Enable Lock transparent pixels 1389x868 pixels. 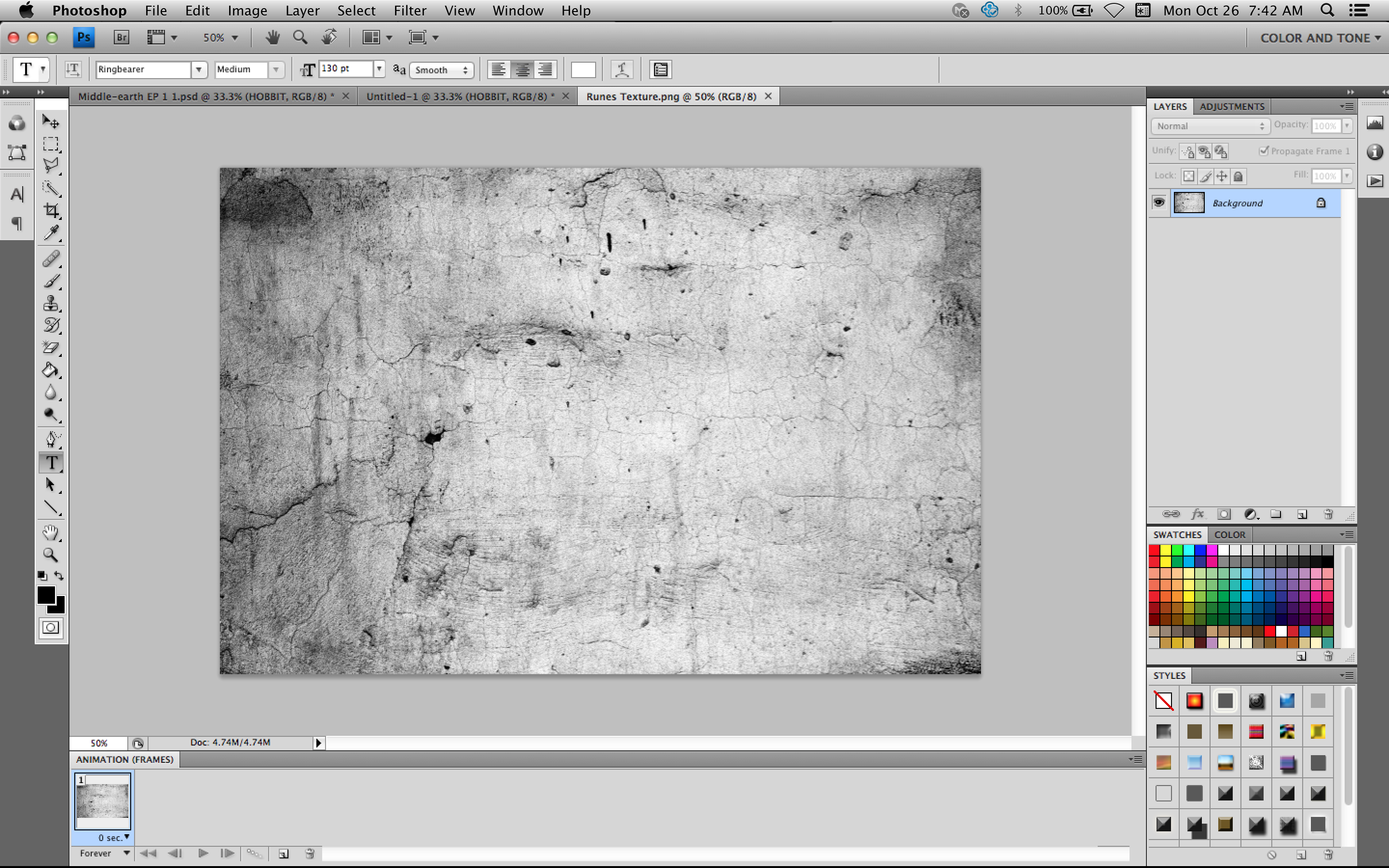(1189, 176)
